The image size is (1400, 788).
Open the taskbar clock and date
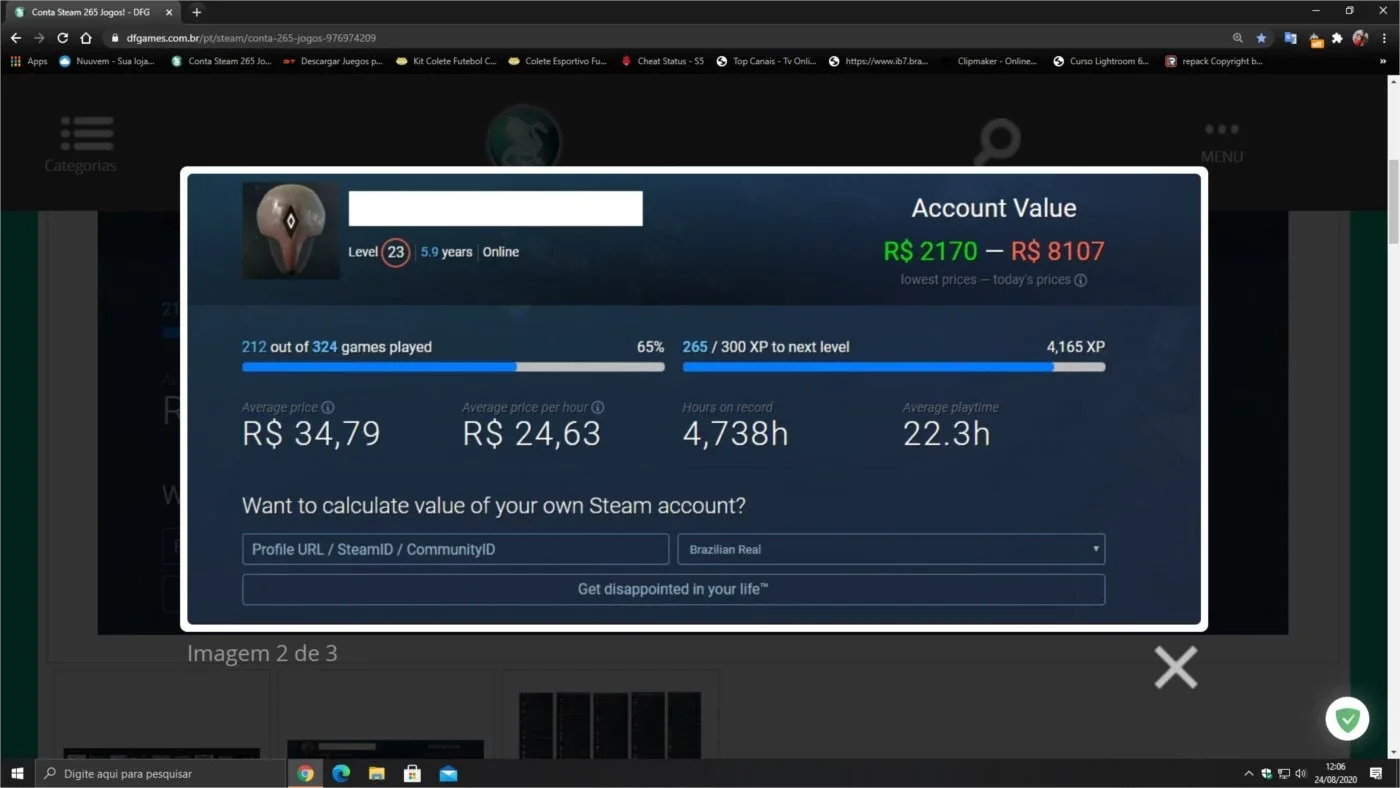click(x=1336, y=773)
